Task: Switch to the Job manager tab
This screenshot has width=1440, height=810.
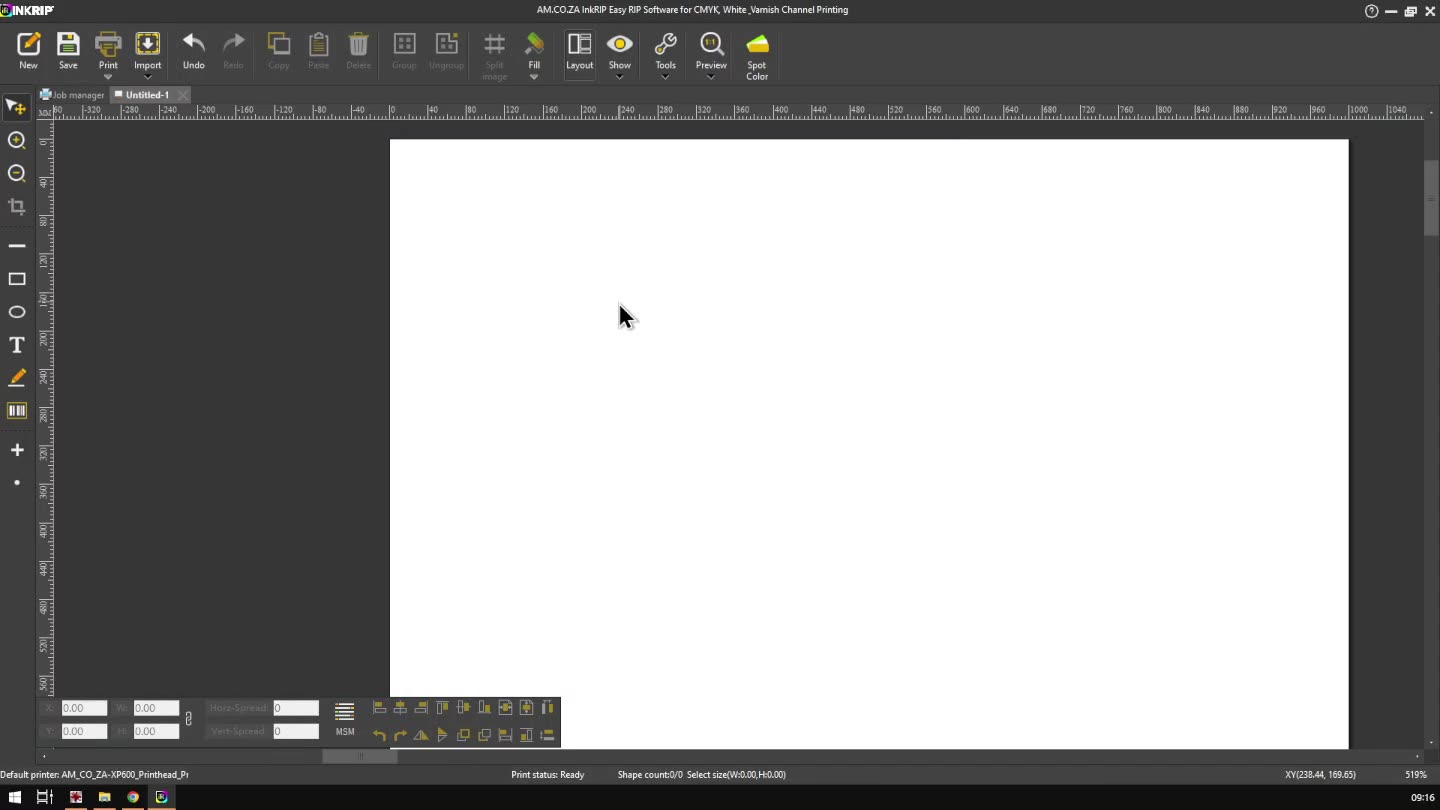Action: coord(72,95)
